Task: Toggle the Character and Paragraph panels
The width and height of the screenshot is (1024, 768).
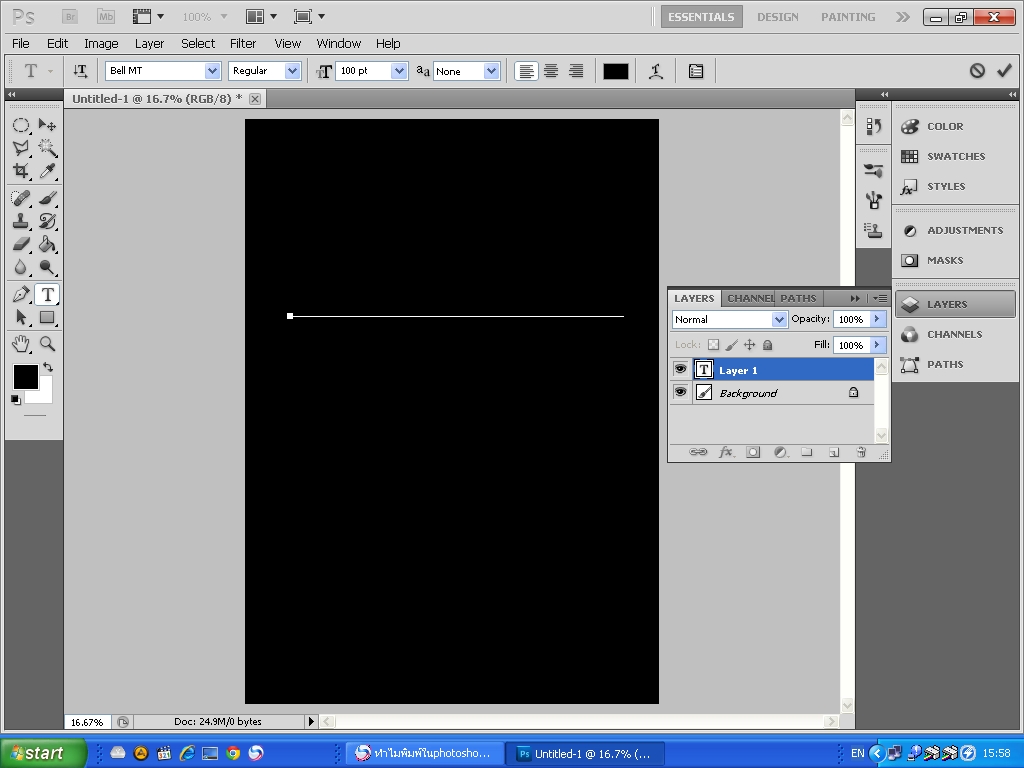Action: click(x=696, y=71)
